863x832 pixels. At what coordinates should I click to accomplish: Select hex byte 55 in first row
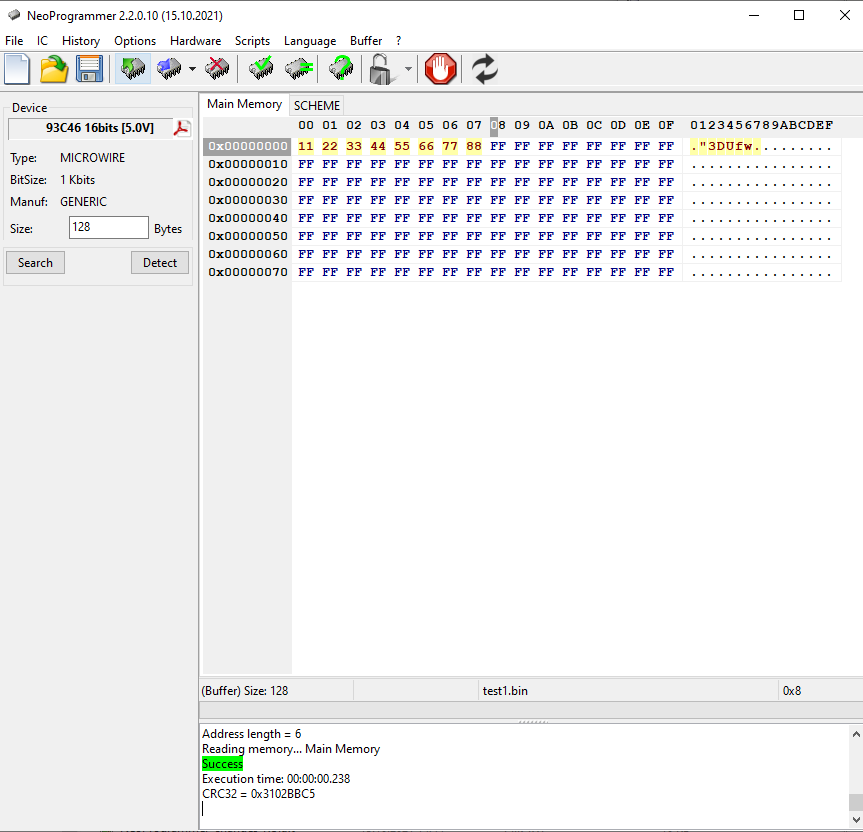click(x=402, y=146)
